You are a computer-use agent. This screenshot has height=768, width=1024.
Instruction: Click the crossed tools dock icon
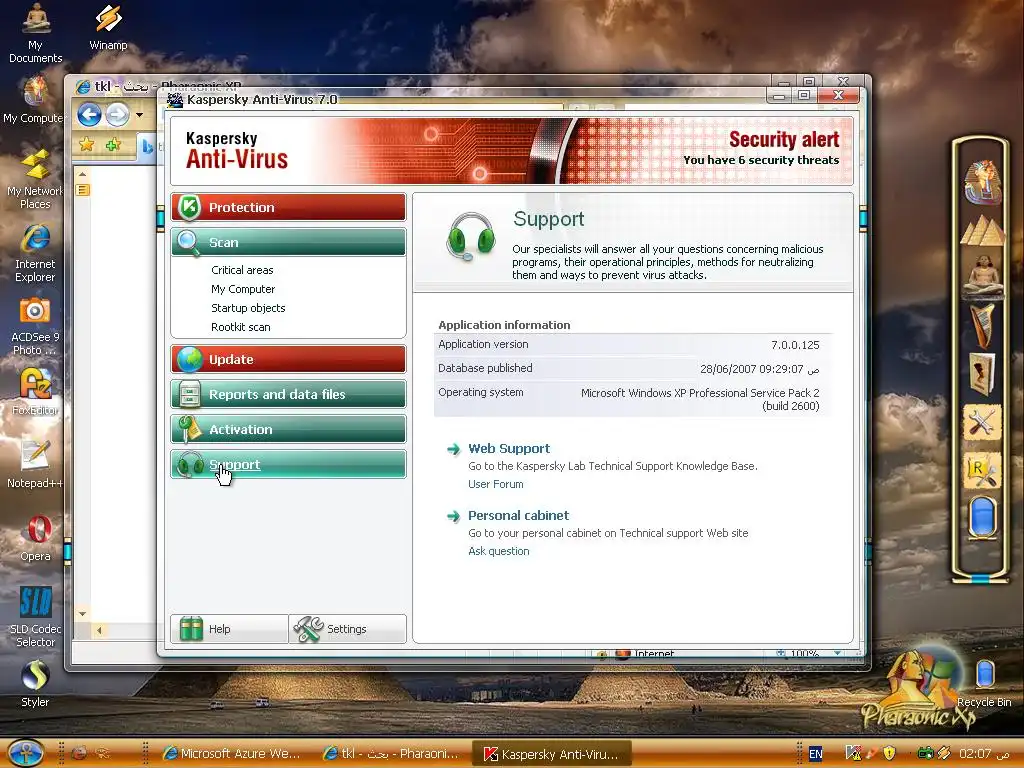point(982,422)
